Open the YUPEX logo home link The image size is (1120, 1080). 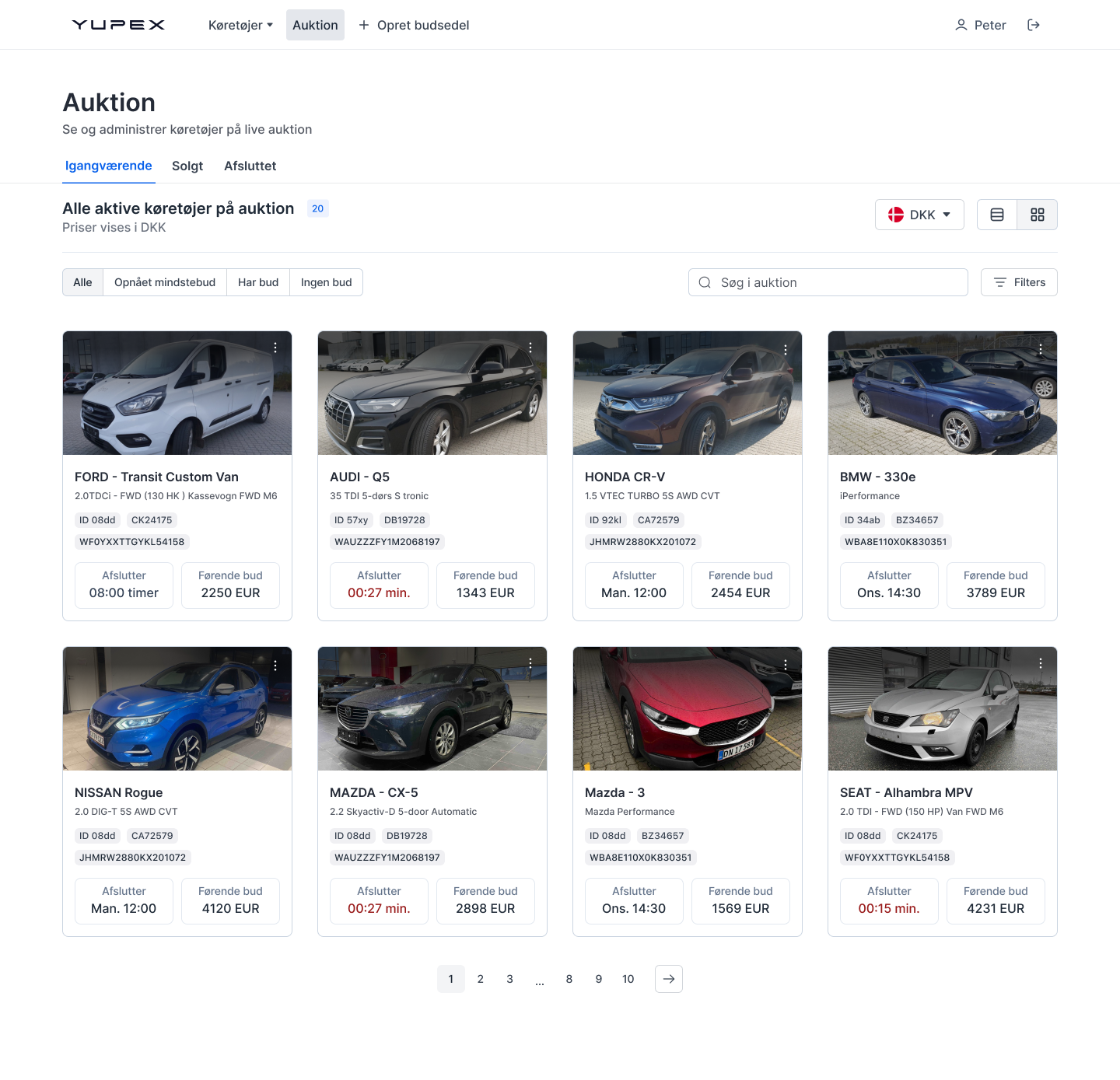(x=118, y=25)
